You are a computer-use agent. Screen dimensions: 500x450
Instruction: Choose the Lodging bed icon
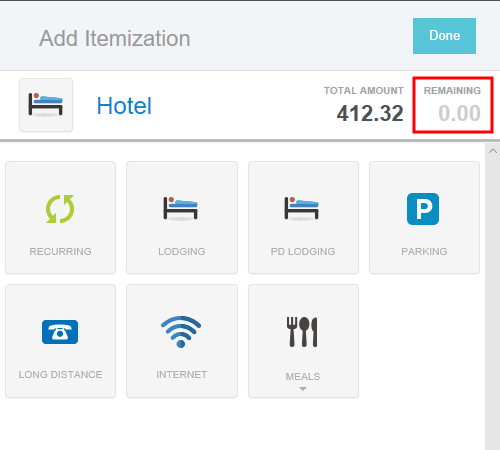point(181,208)
